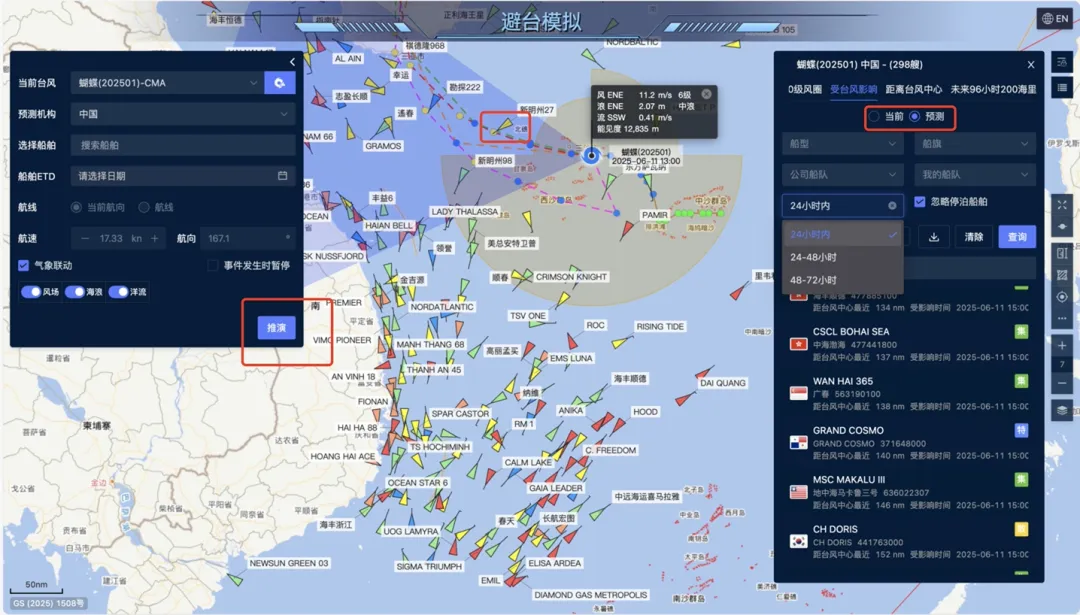Choose 24-48小时 from the dropdown list
This screenshot has height=615, width=1080.
pyautogui.click(x=842, y=257)
